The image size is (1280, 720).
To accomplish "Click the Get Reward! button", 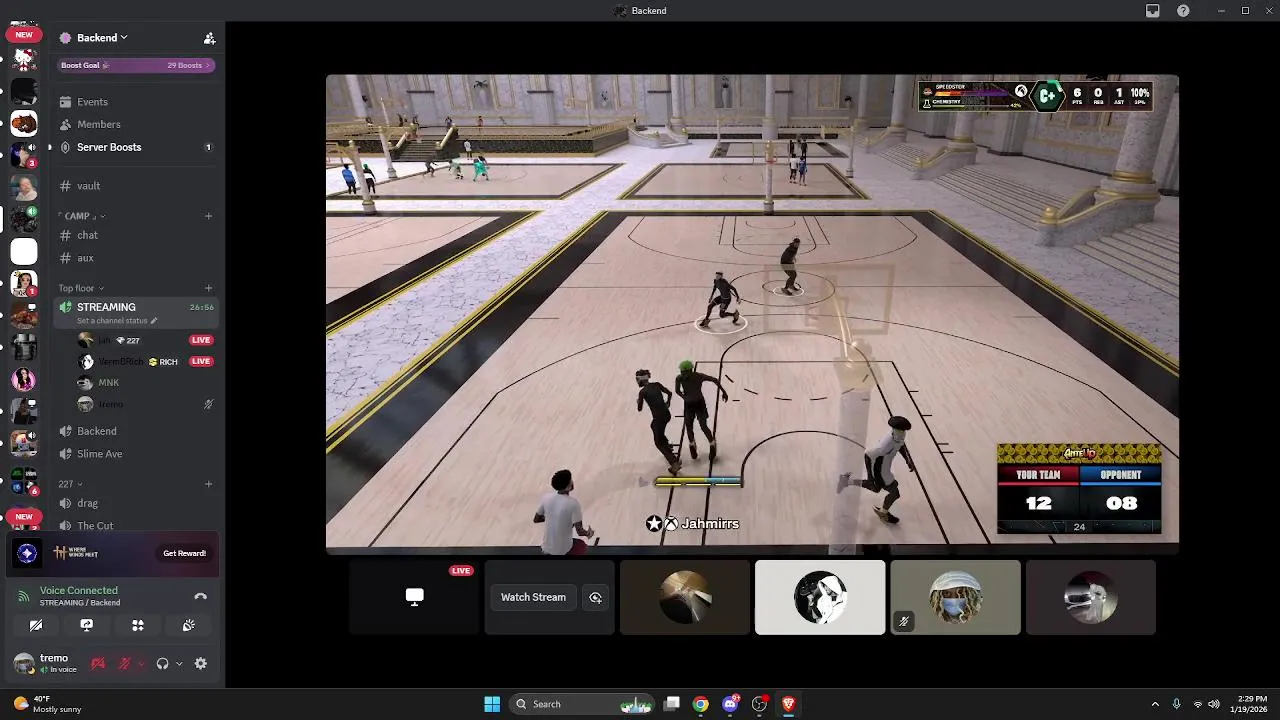I will pos(185,553).
